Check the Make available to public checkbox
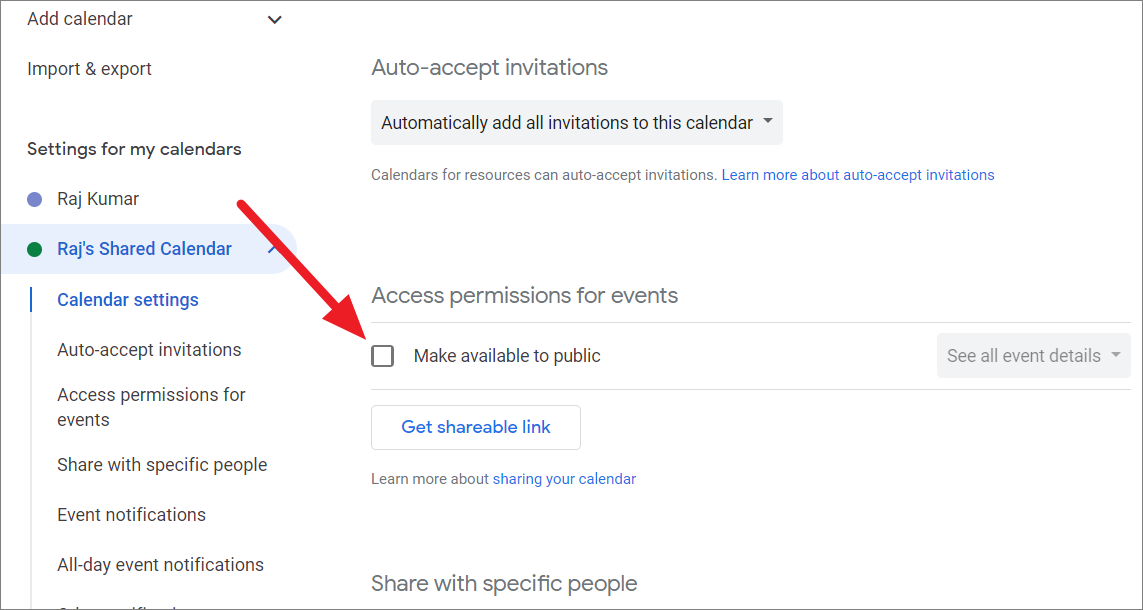Screen dimensions: 1143x610 383,356
